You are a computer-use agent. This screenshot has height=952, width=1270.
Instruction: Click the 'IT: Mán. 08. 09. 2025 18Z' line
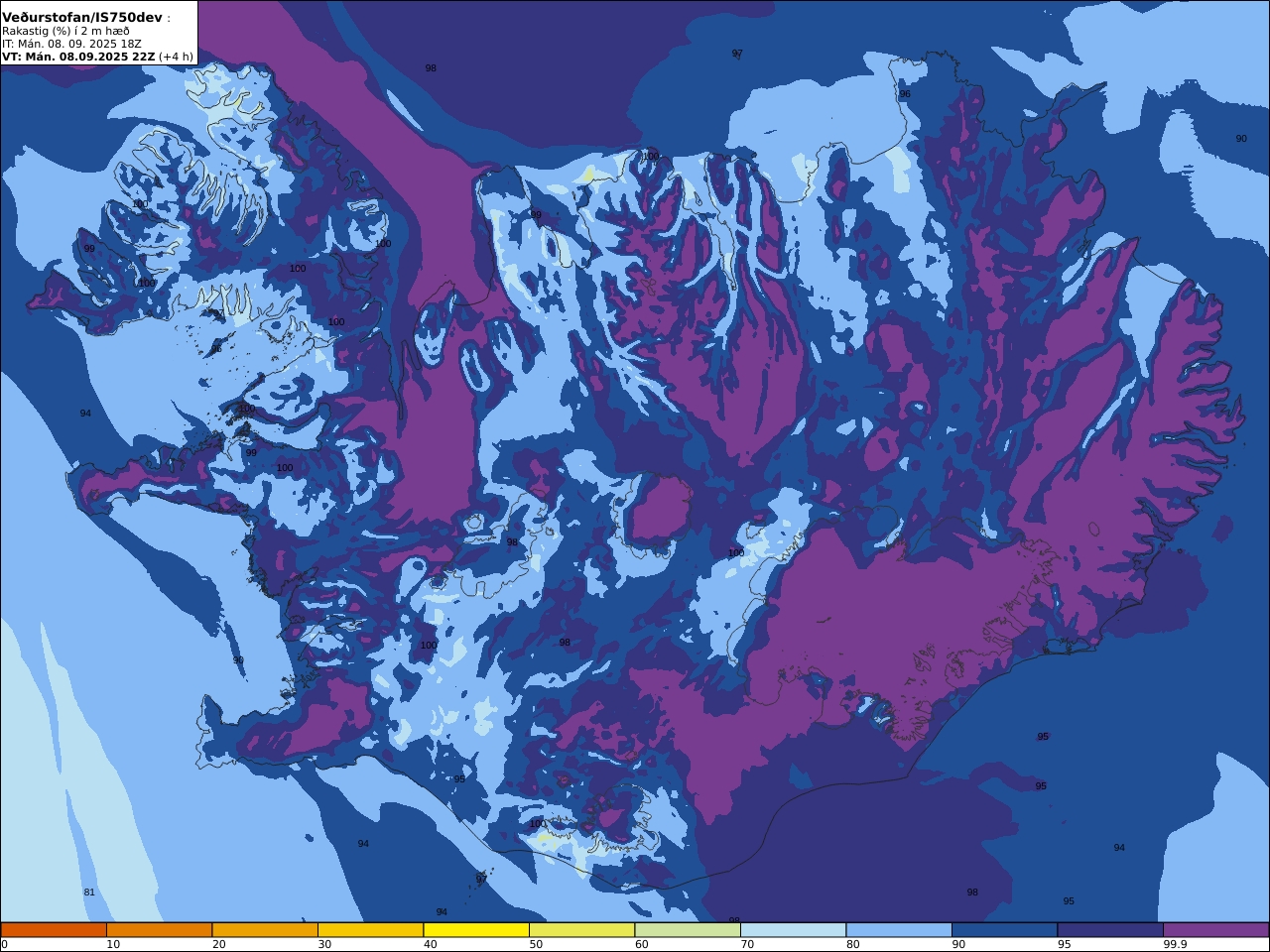pos(71,44)
